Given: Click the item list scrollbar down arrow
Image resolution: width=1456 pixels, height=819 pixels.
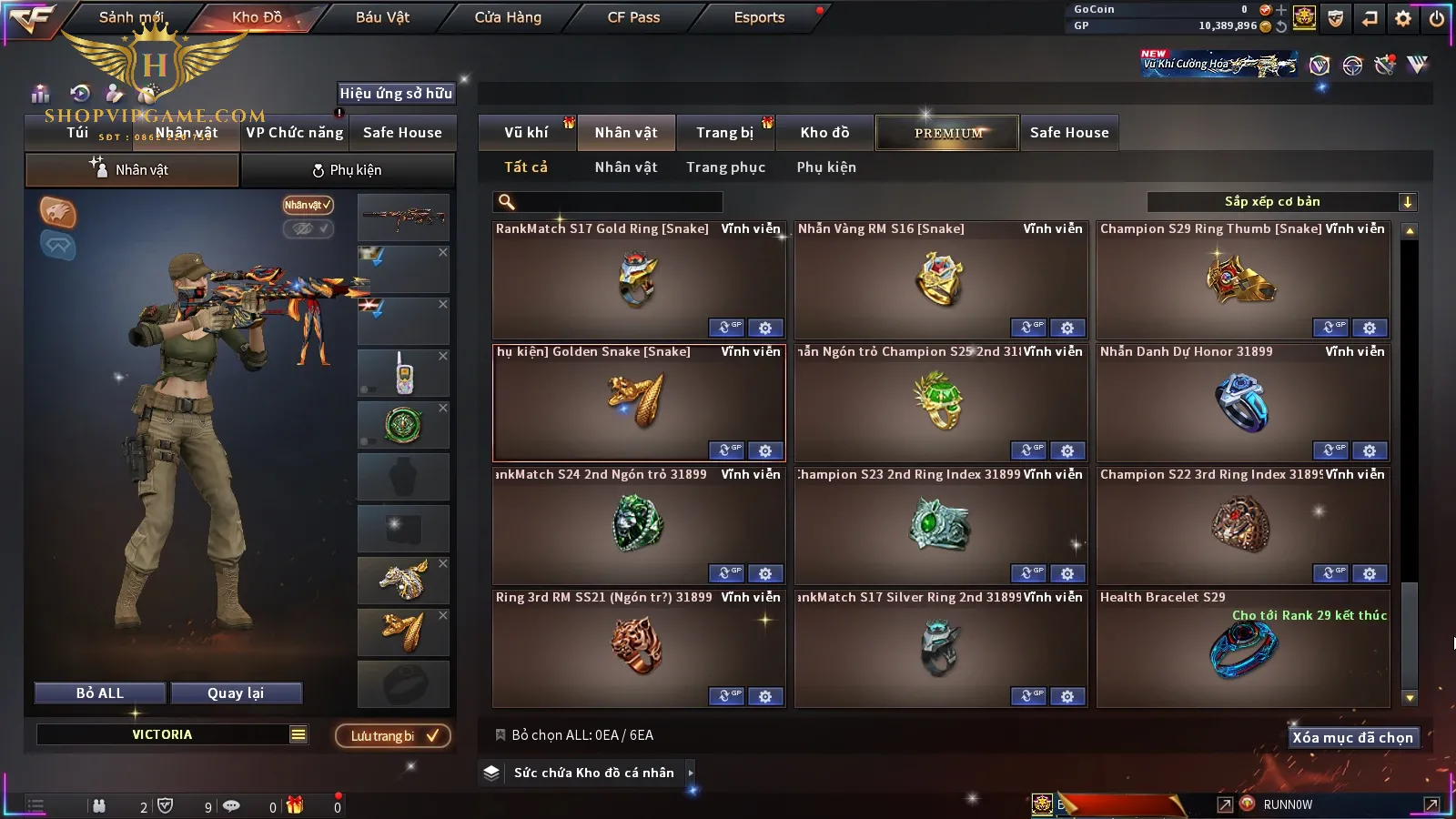Looking at the screenshot, I should (x=1410, y=698).
